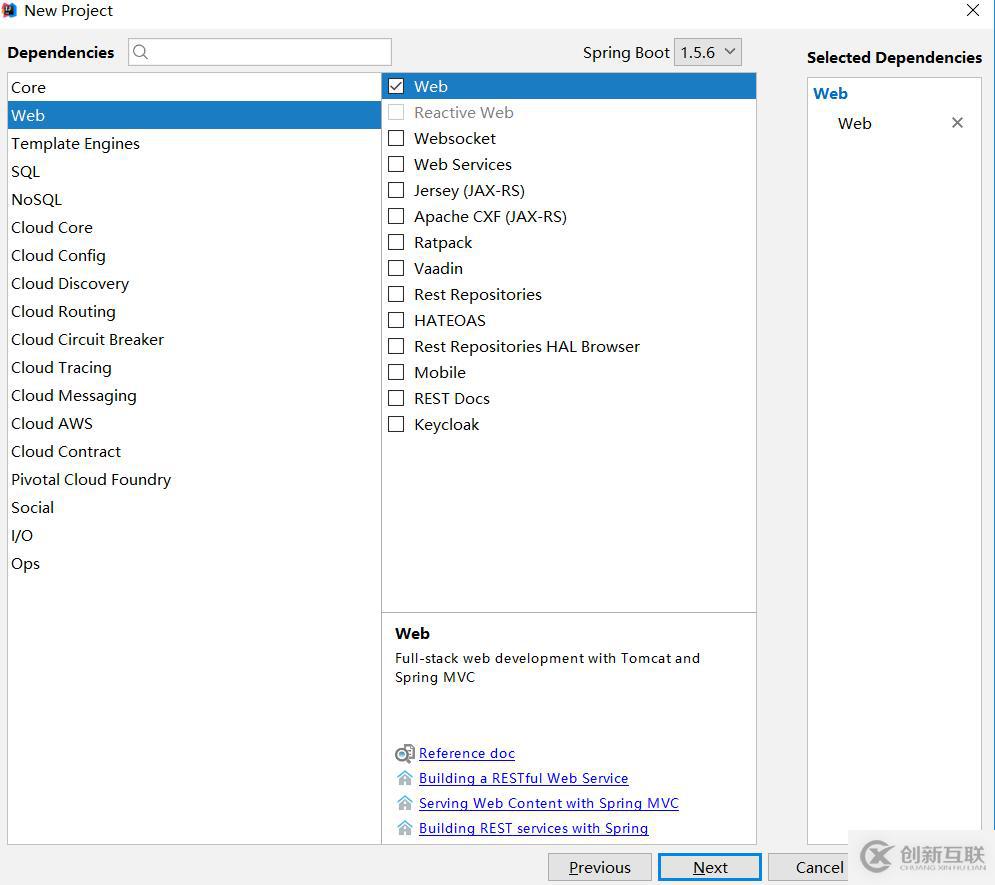Click the search magnifier icon in Dependencies field

point(141,52)
